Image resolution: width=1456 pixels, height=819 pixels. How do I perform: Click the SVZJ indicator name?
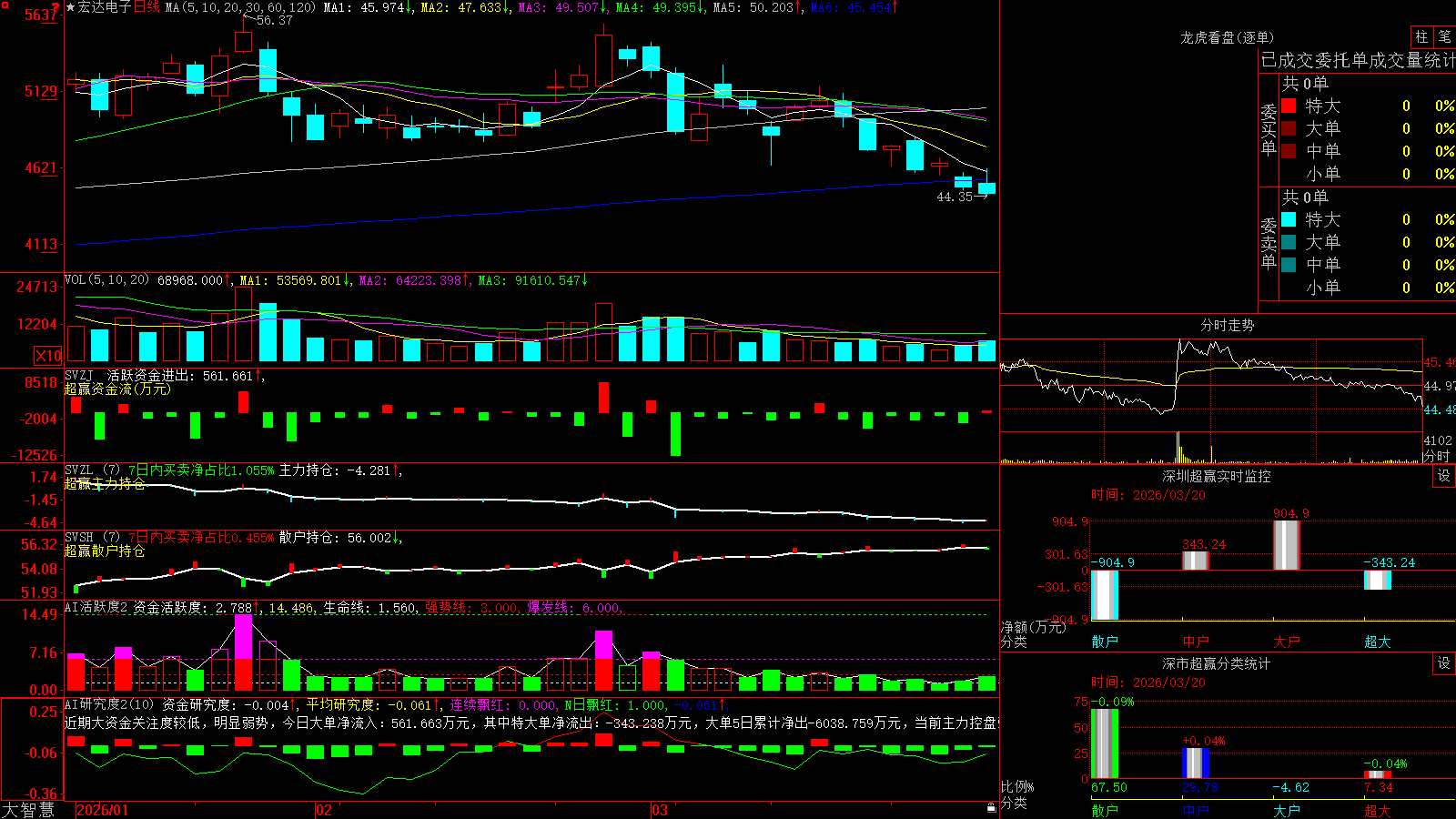[x=78, y=376]
